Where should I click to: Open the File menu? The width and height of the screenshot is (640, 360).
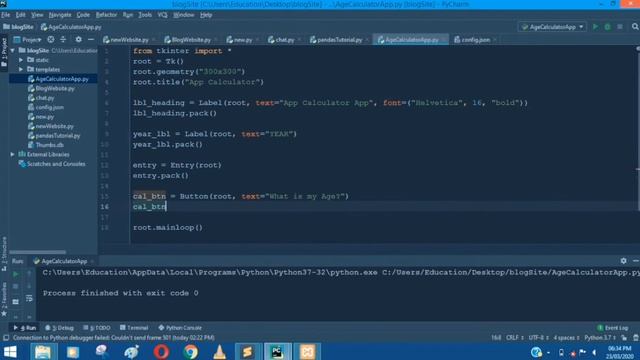(x=6, y=15)
